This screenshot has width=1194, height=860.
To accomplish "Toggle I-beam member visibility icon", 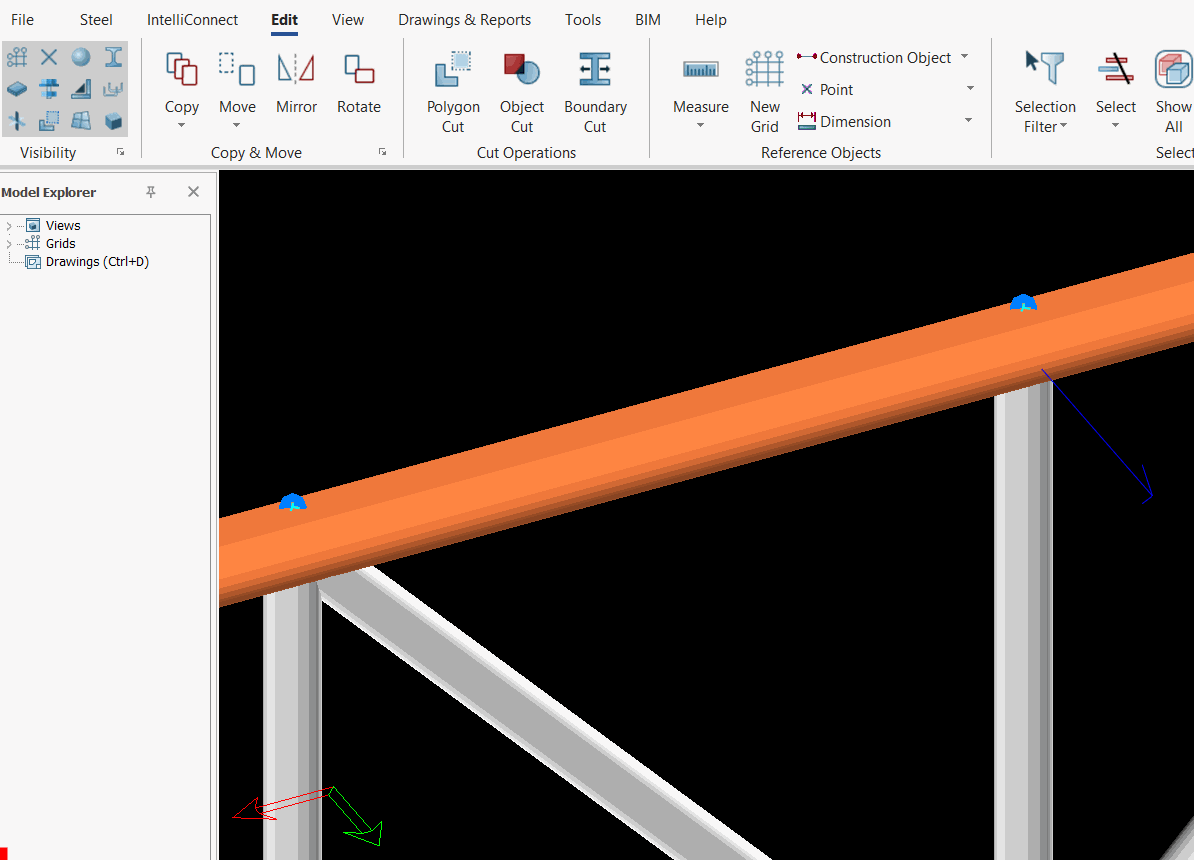I will pos(113,57).
